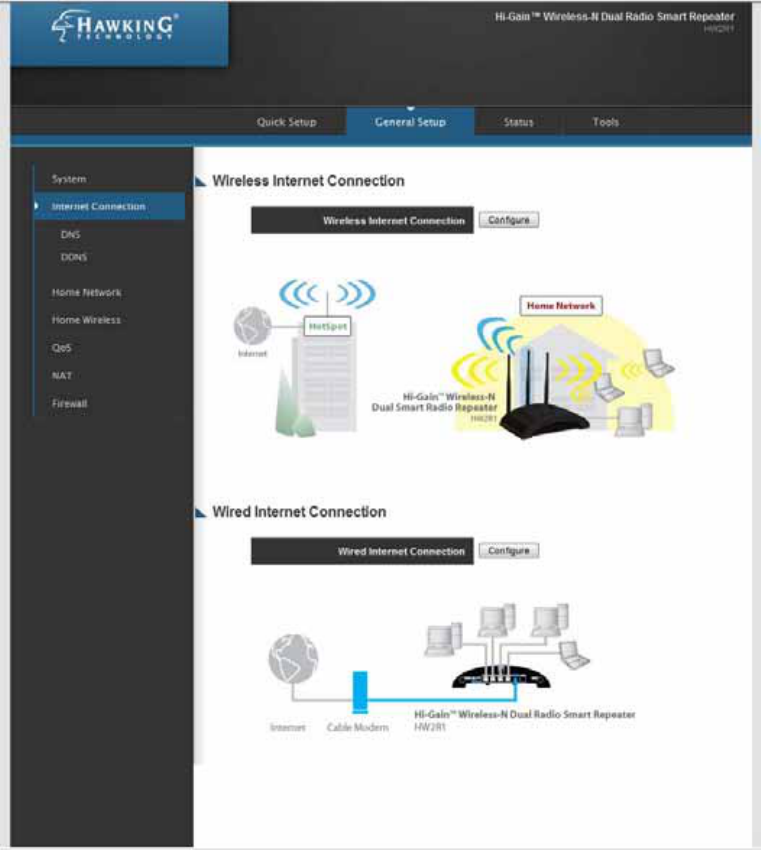
Task: Click the Internet globe in wired diagram
Action: pyautogui.click(x=293, y=658)
